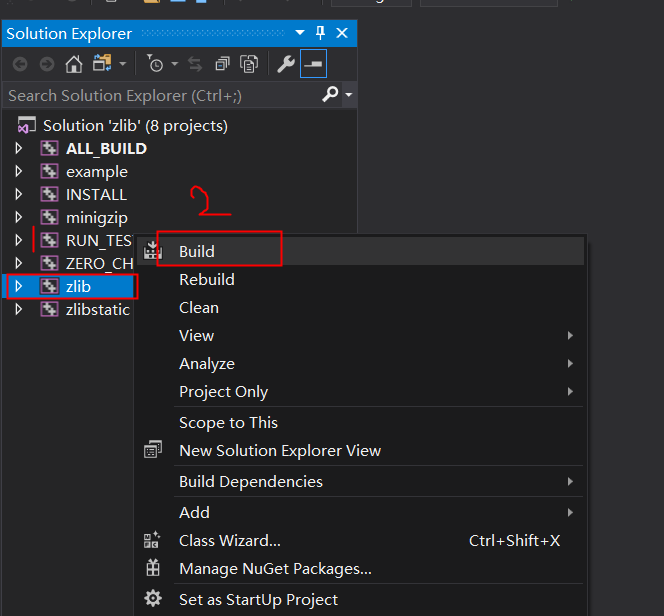664x616 pixels.
Task: Click the Forward navigation arrow in Solution Explorer
Action: click(47, 64)
